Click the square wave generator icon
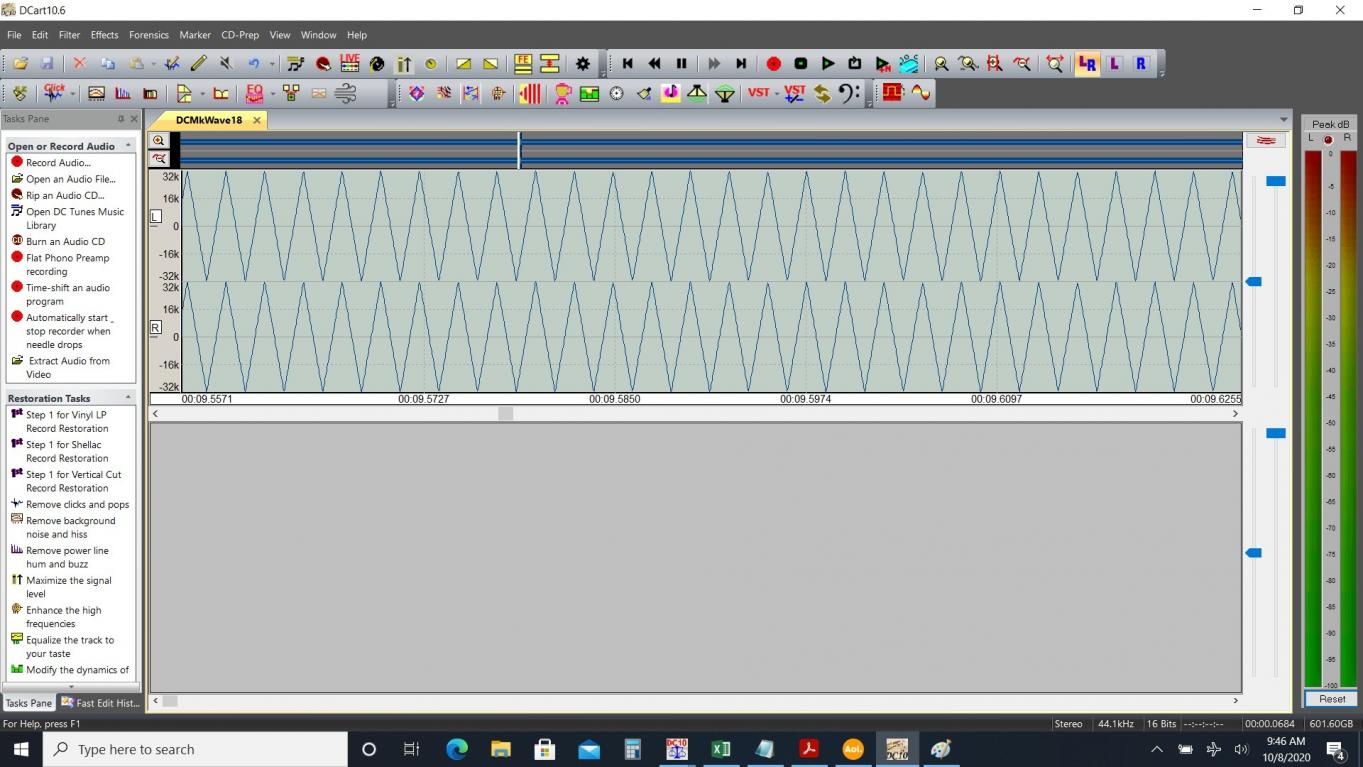The image size is (1363, 767). 893,93
